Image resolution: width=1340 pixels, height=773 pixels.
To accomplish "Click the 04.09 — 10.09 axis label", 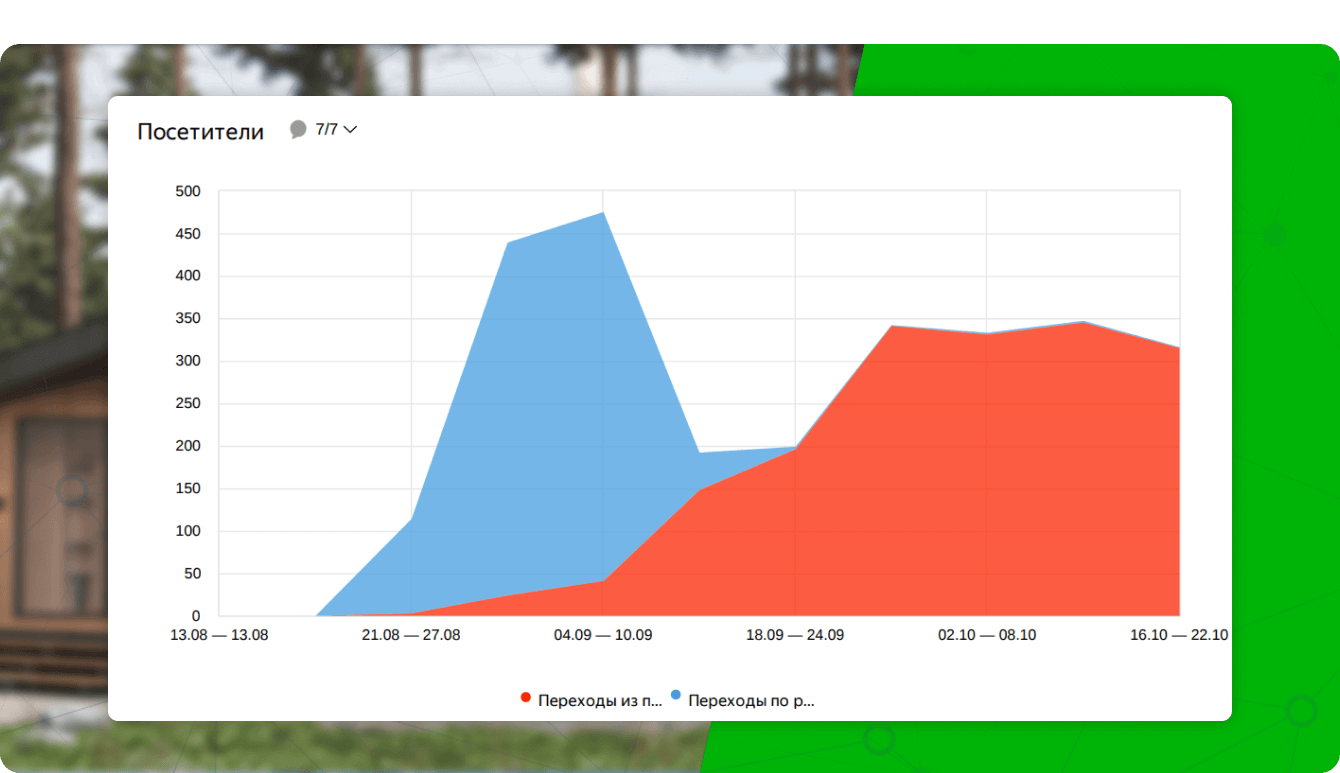I will point(603,635).
